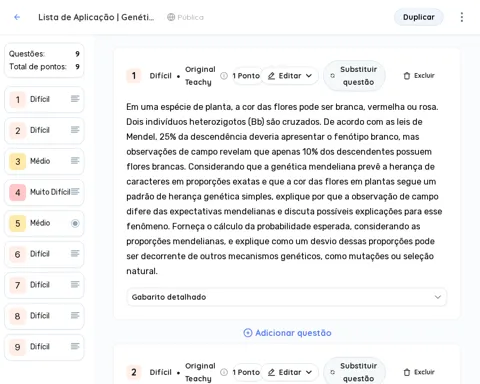This screenshot has height=384, width=480.
Task: Click the pencil edit icon in question 2
Action: click(271, 372)
